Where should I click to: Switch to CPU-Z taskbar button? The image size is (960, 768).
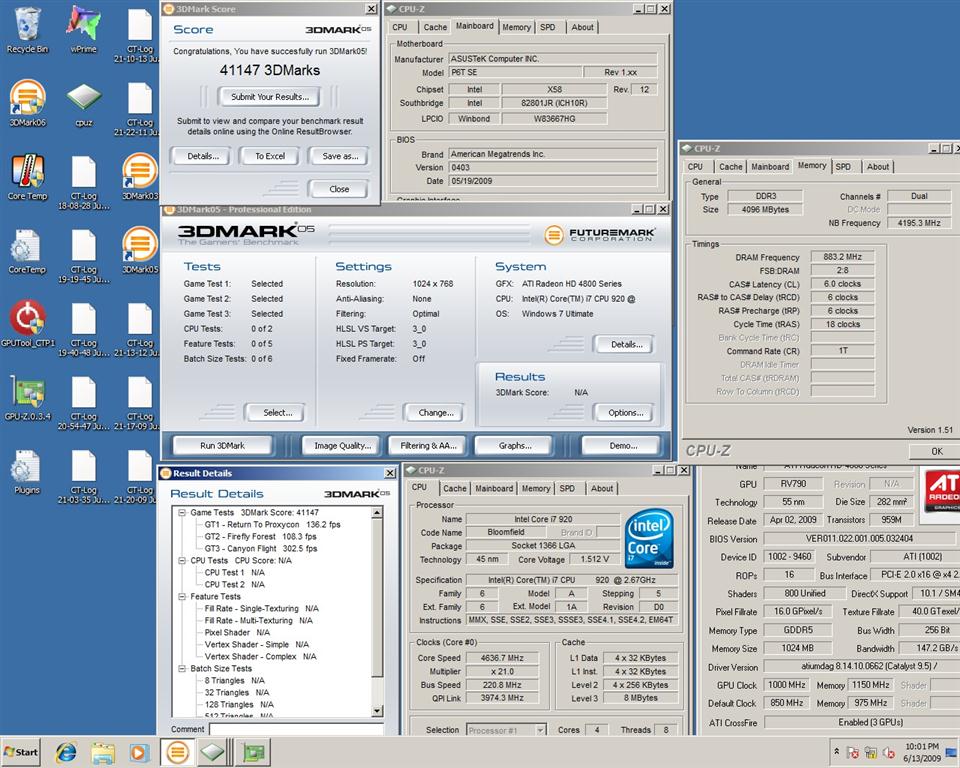(x=216, y=752)
